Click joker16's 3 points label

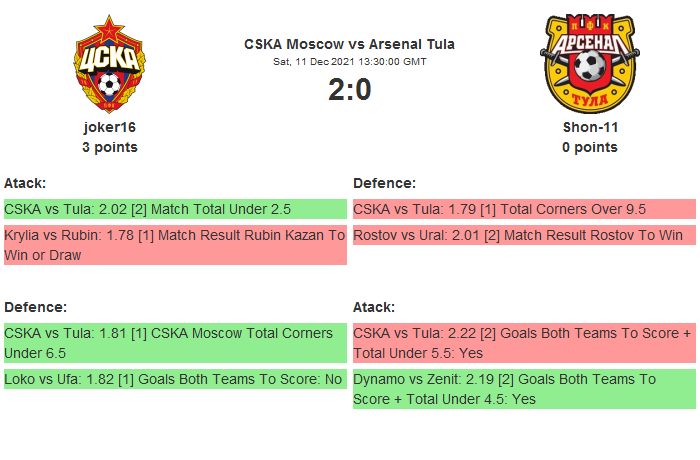pyautogui.click(x=110, y=147)
